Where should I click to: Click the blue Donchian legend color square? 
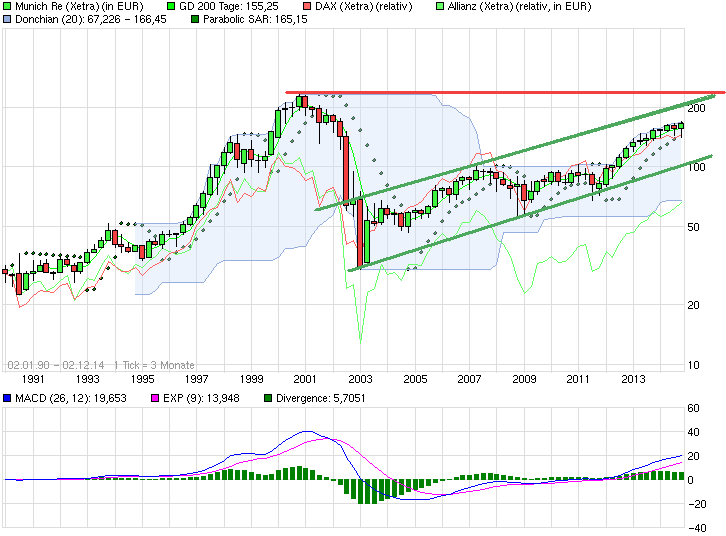tap(8, 19)
